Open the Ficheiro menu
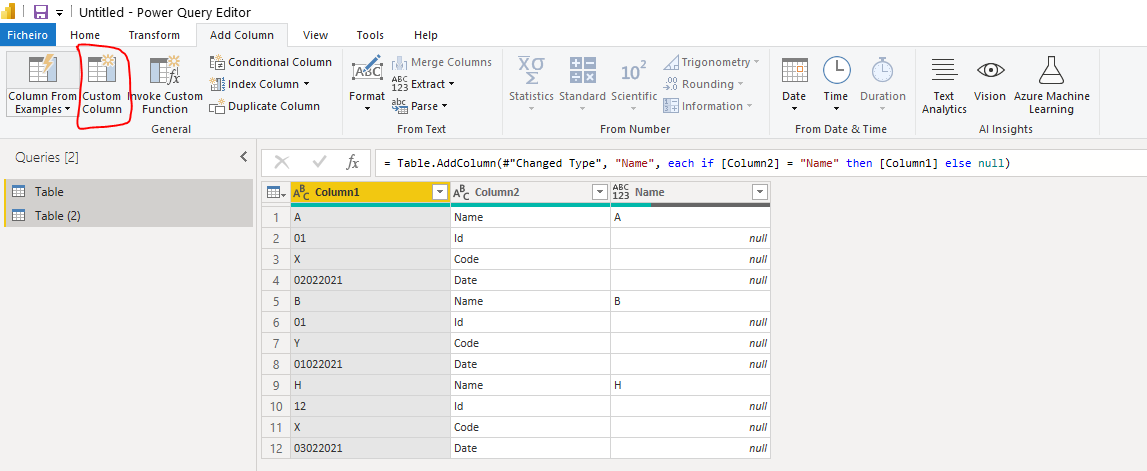The width and height of the screenshot is (1147, 471). [x=28, y=35]
